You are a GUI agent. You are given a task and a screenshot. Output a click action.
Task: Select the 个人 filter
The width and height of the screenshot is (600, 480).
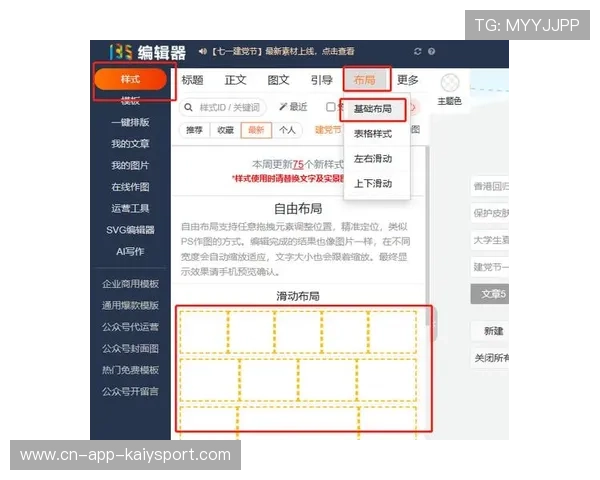[x=287, y=130]
